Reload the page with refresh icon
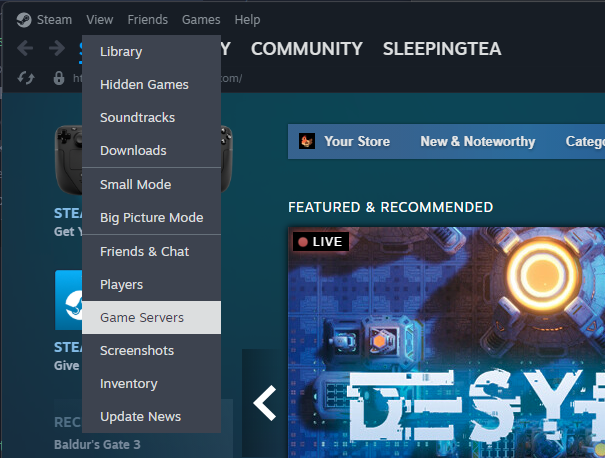Screen dimensions: 605x458 pos(26,78)
